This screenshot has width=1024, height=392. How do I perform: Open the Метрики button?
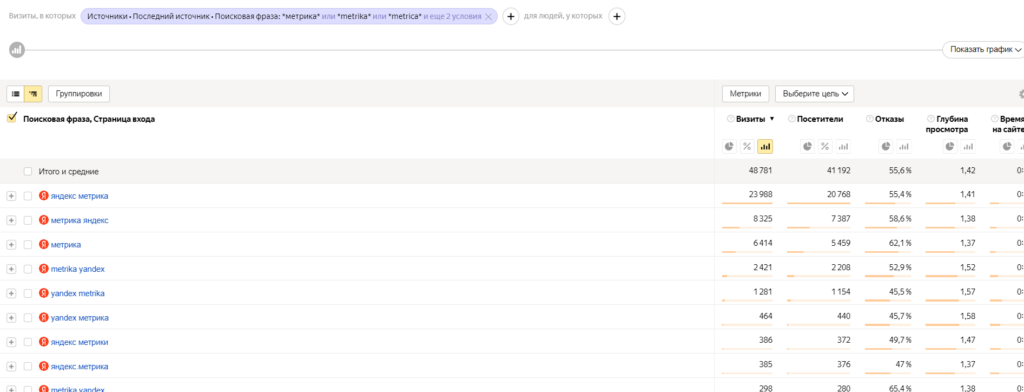[746, 94]
